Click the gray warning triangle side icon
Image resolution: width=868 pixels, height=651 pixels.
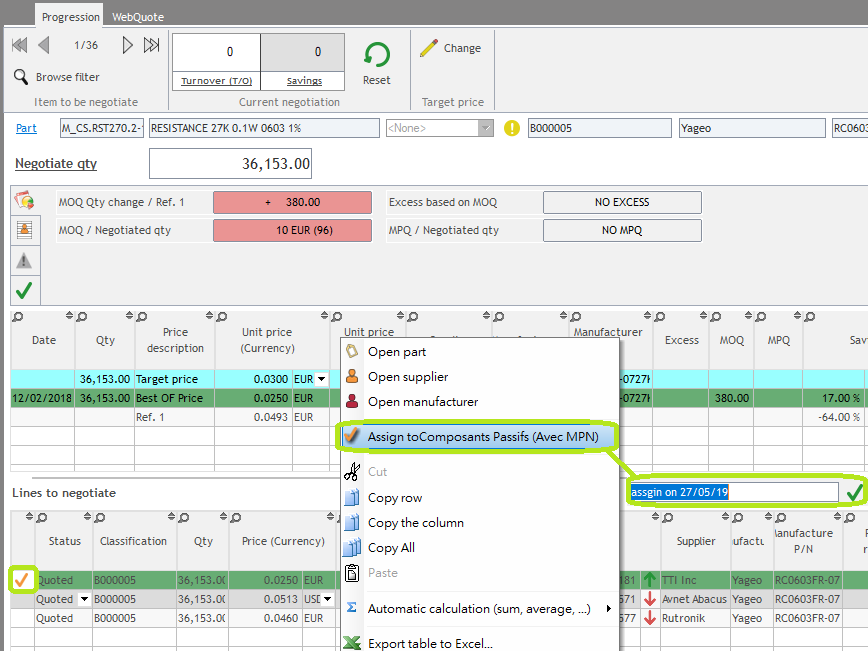[x=24, y=261]
